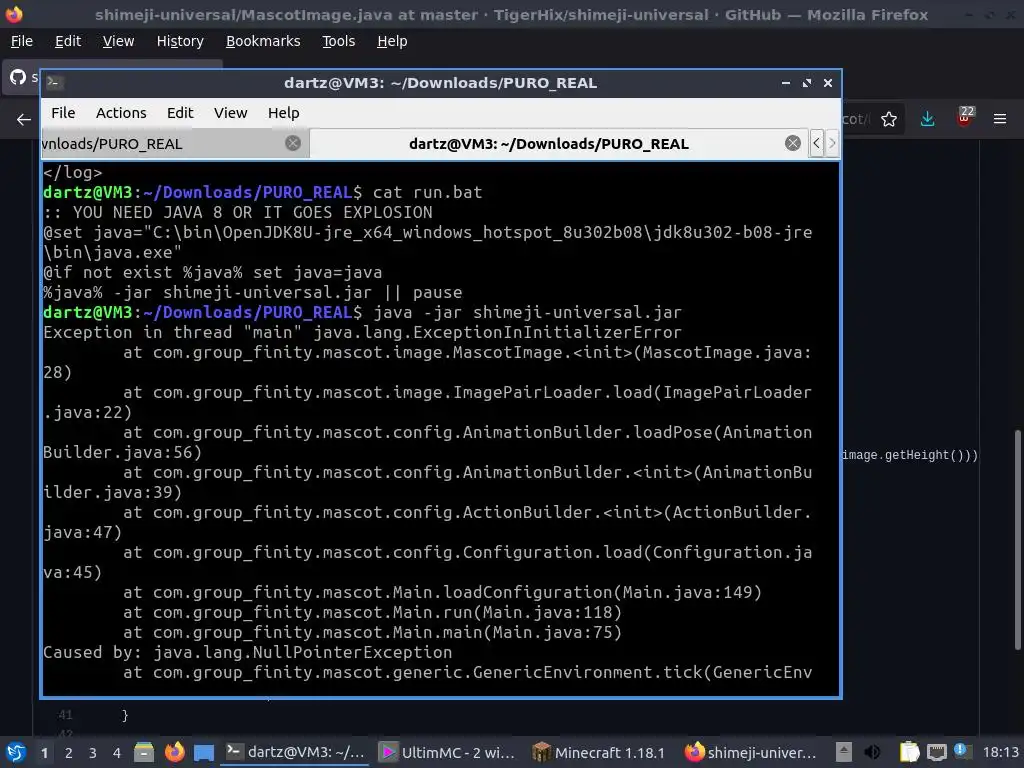The width and height of the screenshot is (1024, 768).
Task: Click 'cat run.bat' command text
Action: point(427,193)
